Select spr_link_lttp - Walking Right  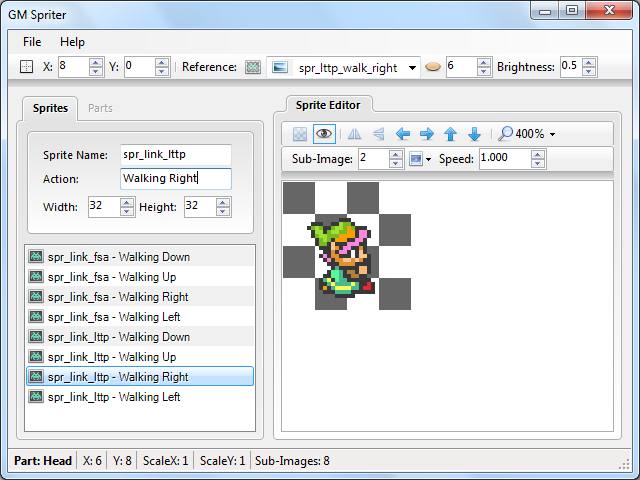(140, 376)
